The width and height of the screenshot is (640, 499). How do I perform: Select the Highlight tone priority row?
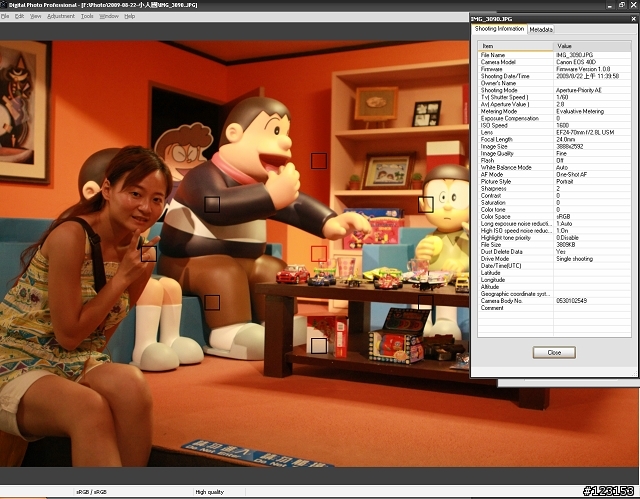(x=554, y=237)
